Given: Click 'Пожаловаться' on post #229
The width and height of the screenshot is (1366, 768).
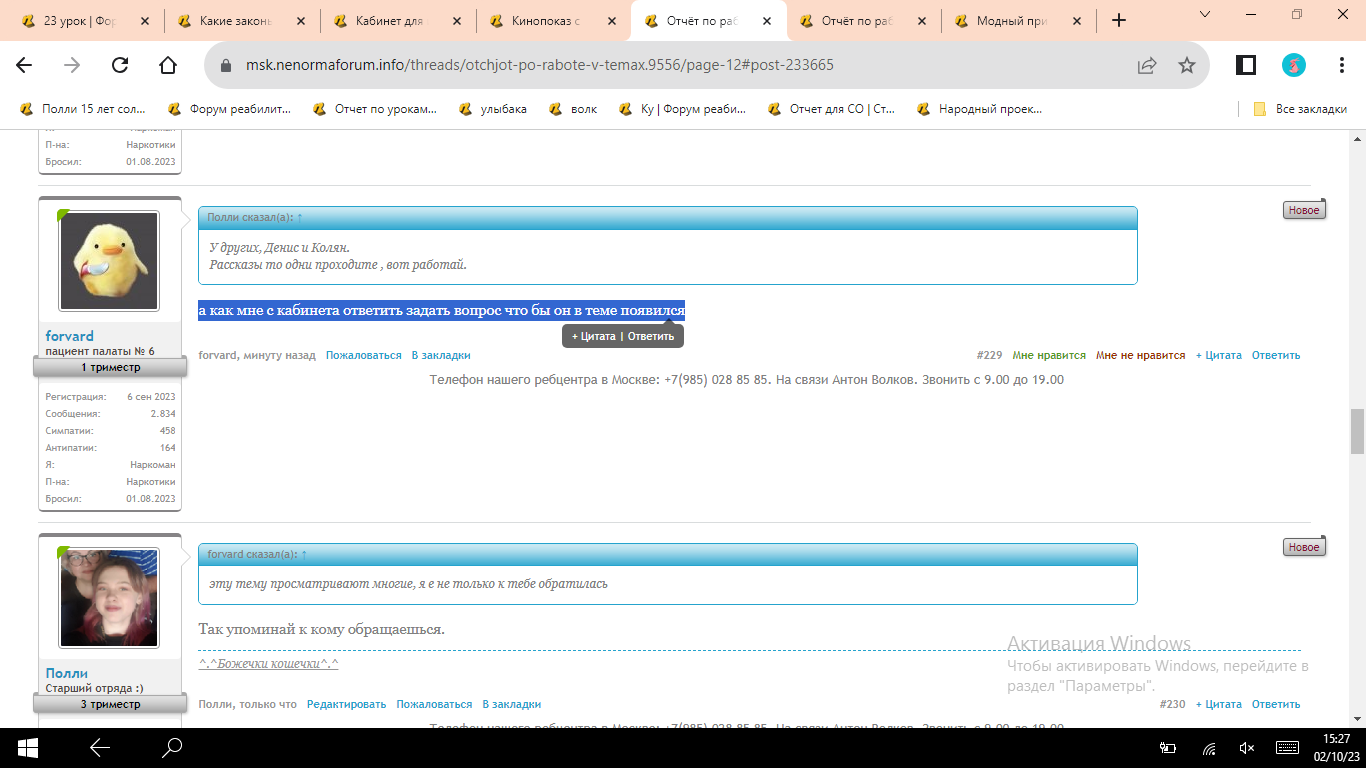Looking at the screenshot, I should coord(364,355).
